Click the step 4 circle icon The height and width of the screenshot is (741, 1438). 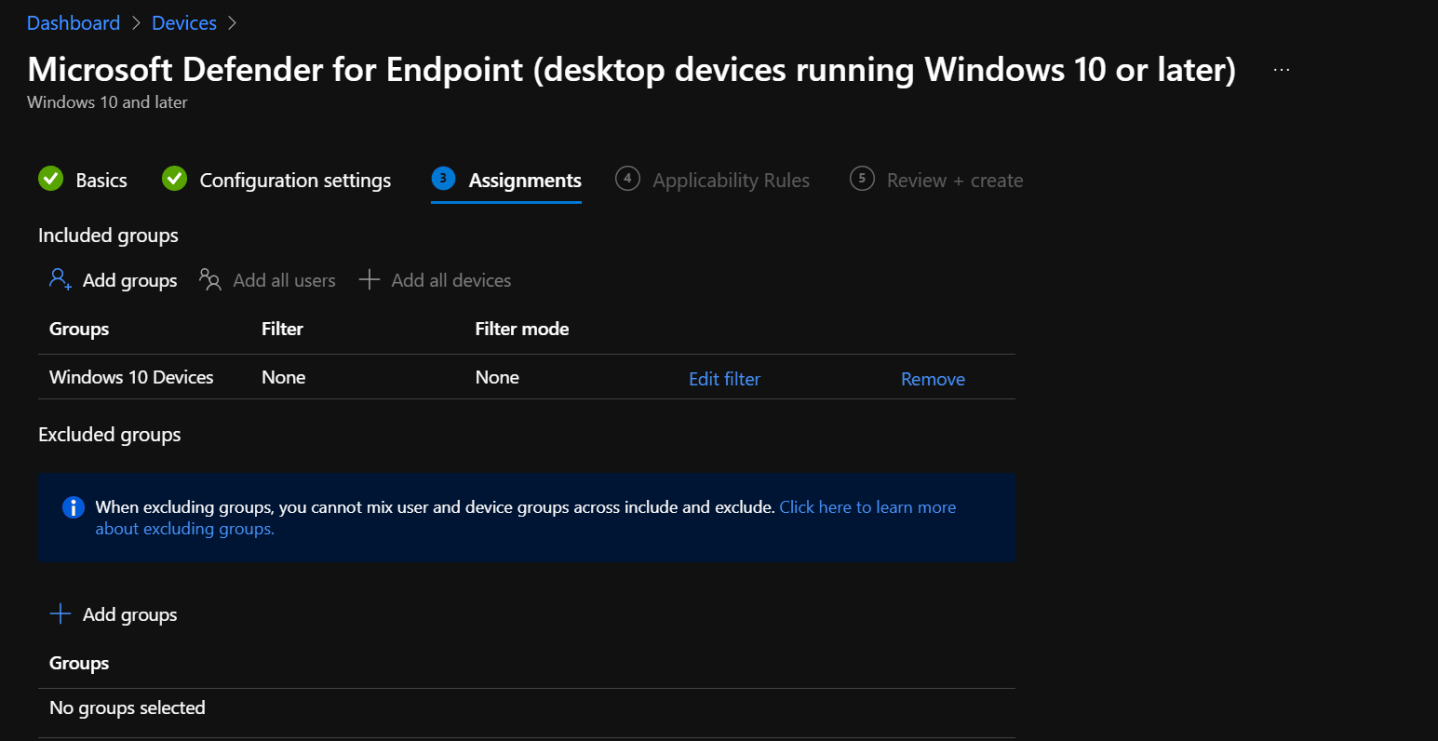point(628,178)
